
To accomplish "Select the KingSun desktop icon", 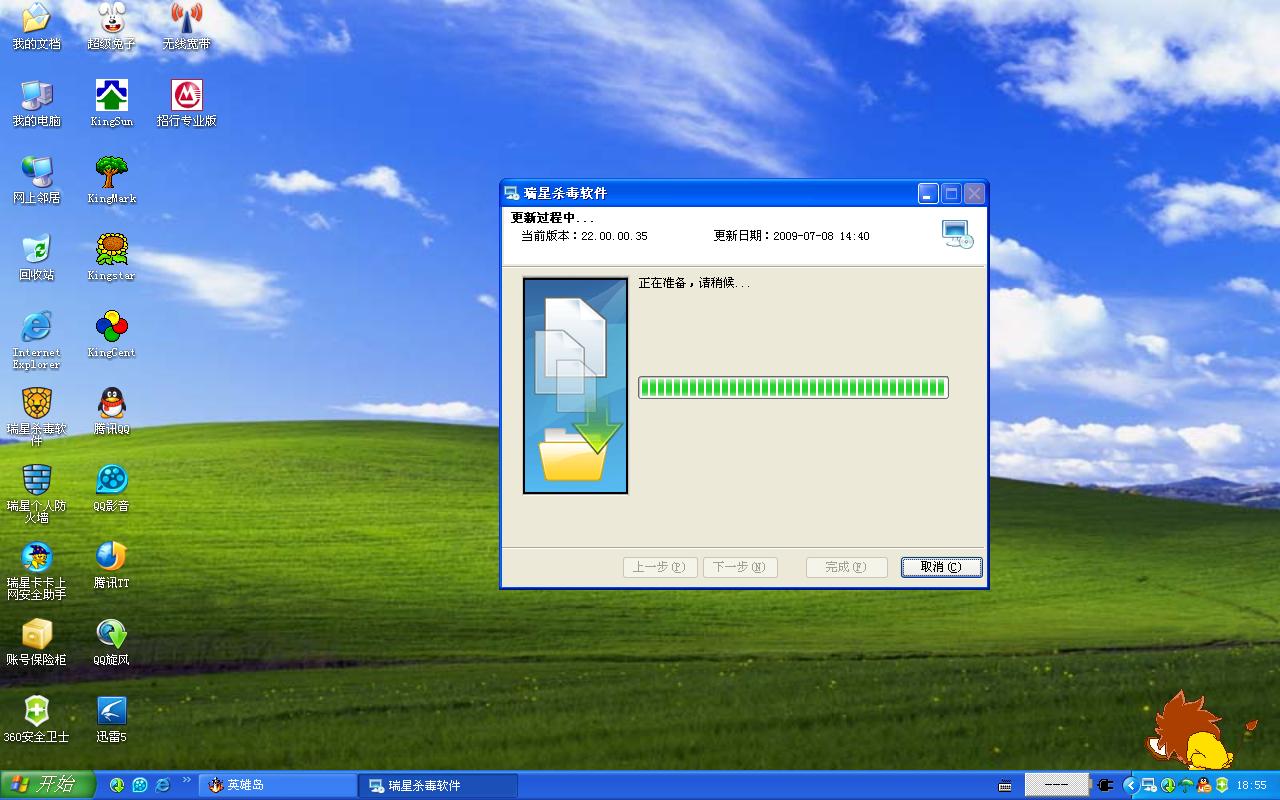I will (111, 104).
